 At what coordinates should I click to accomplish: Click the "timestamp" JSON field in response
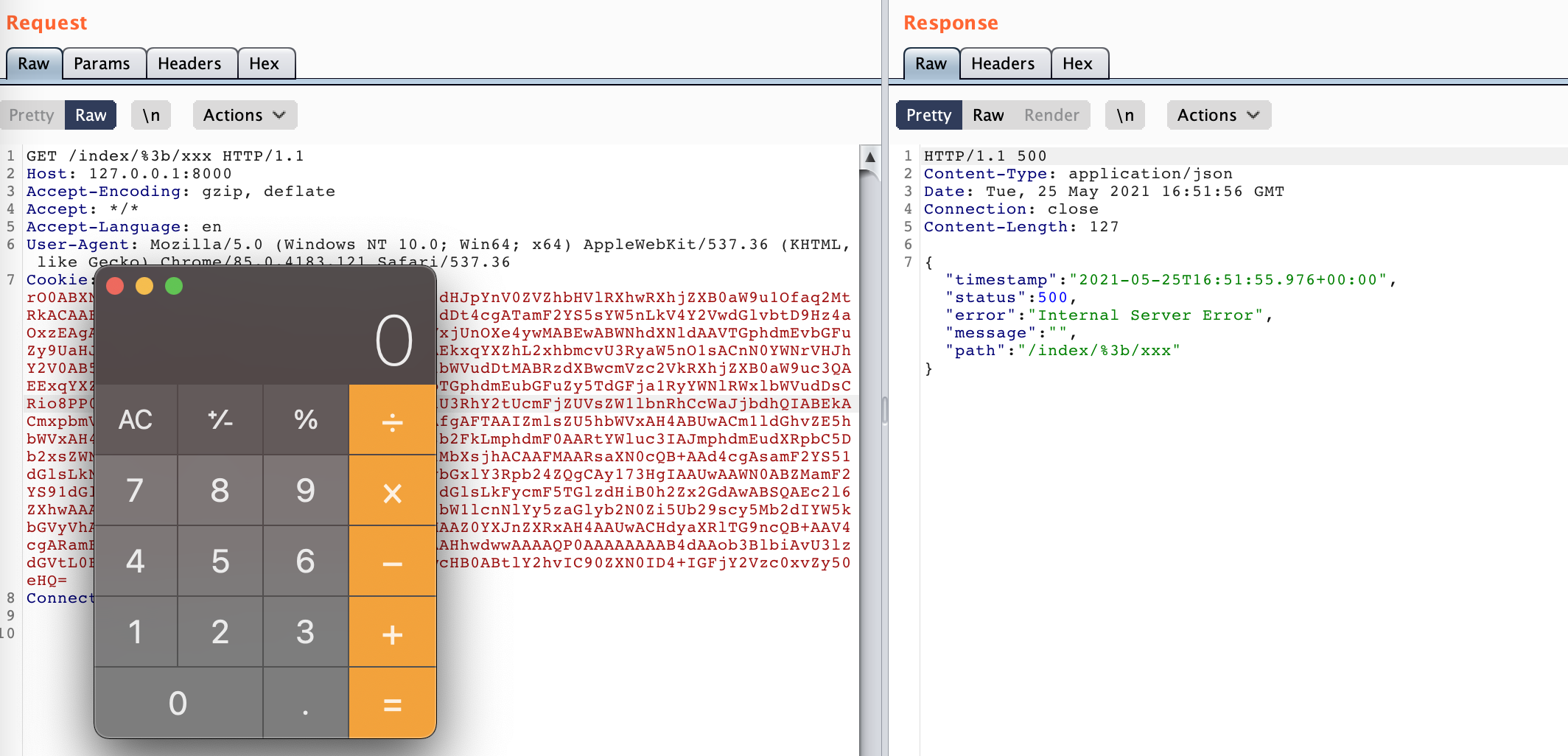(1171, 280)
